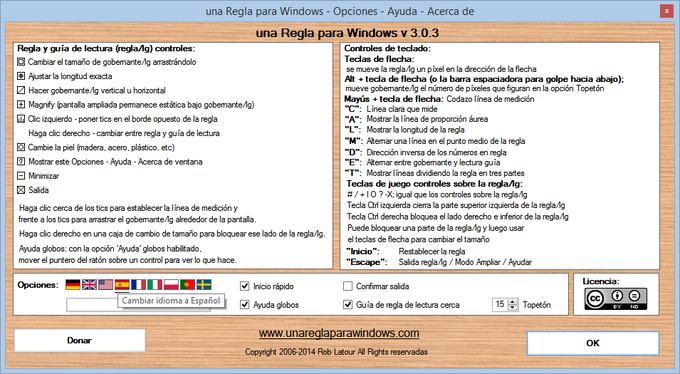Screen dimensions: 680x374
Task: Click the copyright notice text
Action: 336,352
